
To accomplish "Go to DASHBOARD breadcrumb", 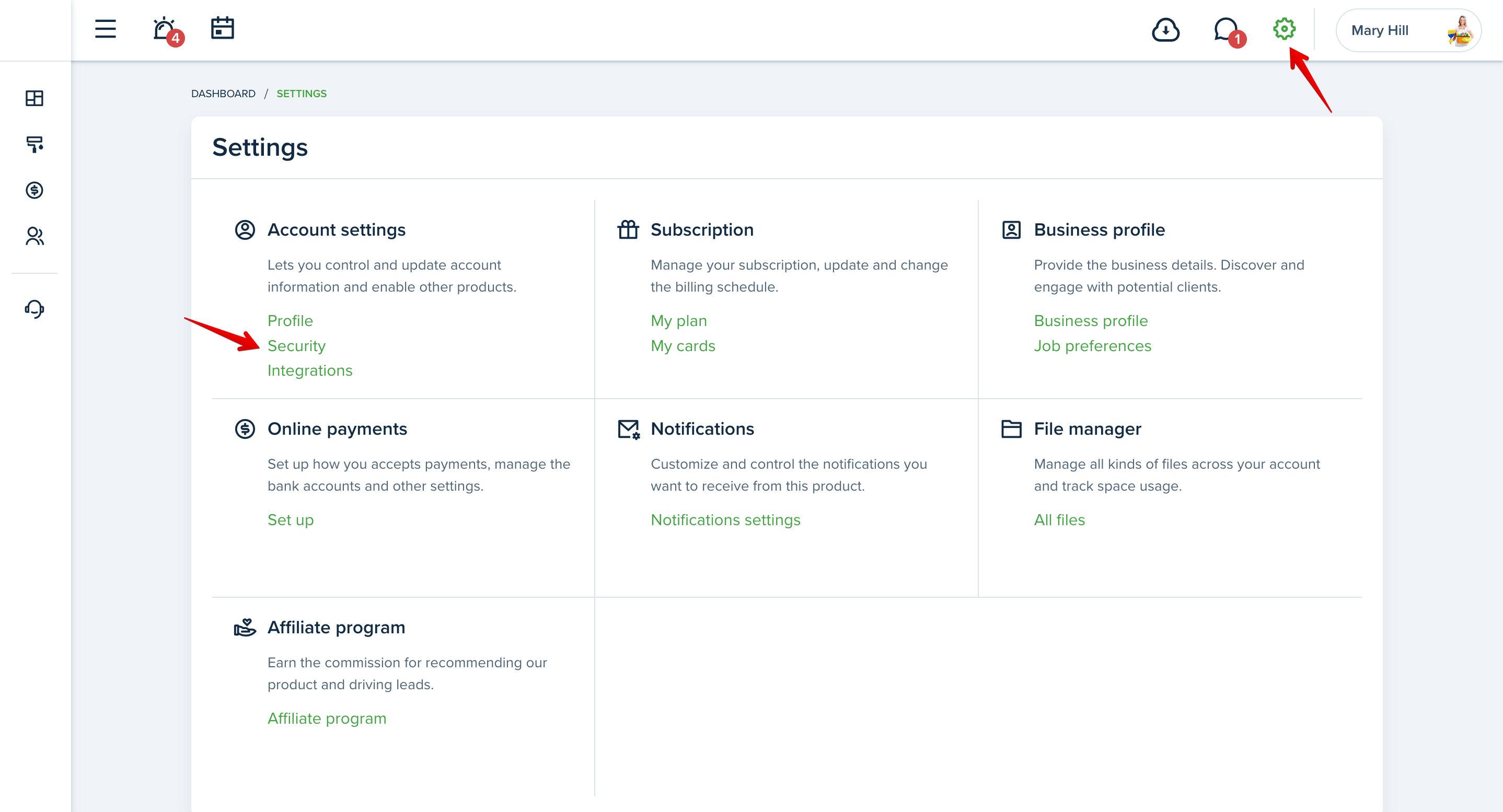I will click(224, 94).
